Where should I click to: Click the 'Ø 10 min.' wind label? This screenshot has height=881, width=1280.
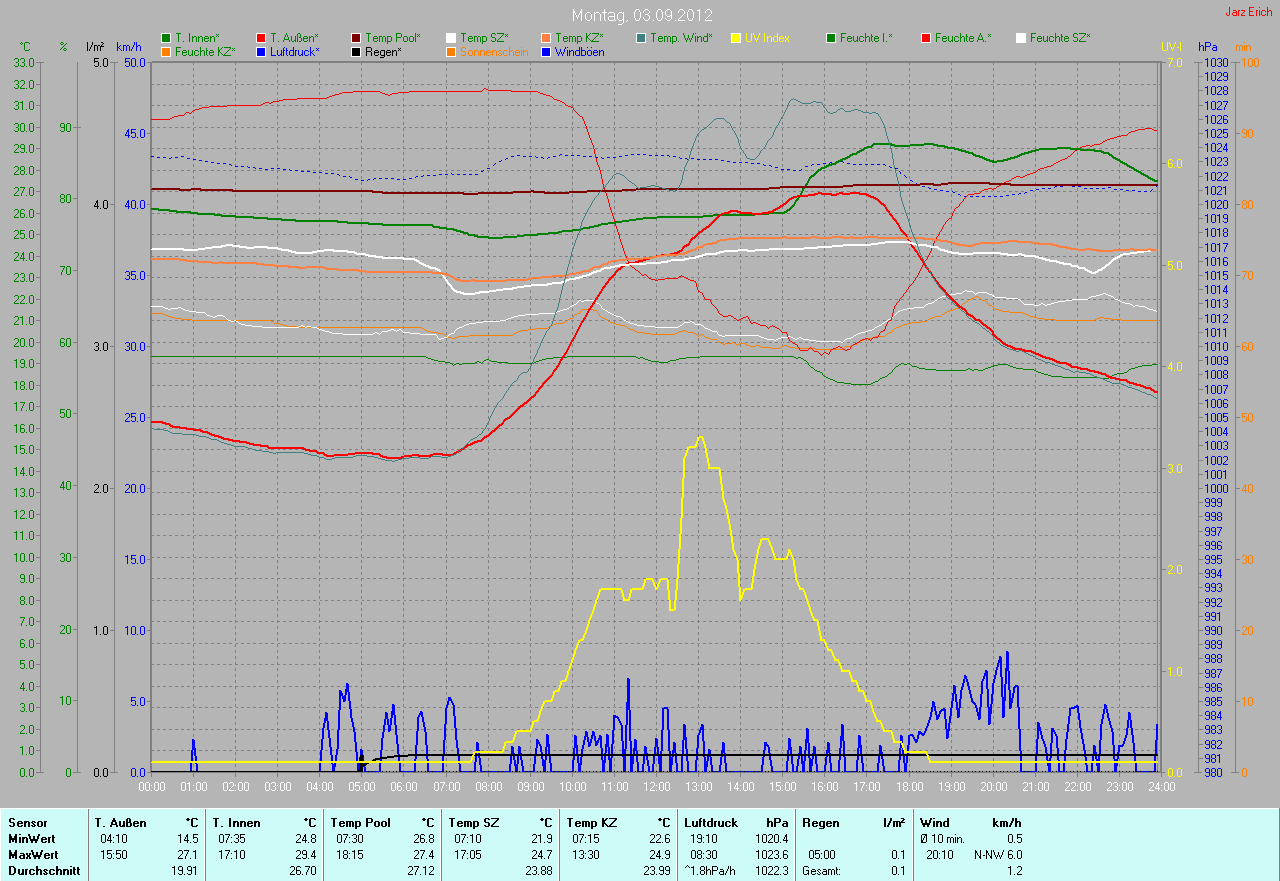[943, 839]
